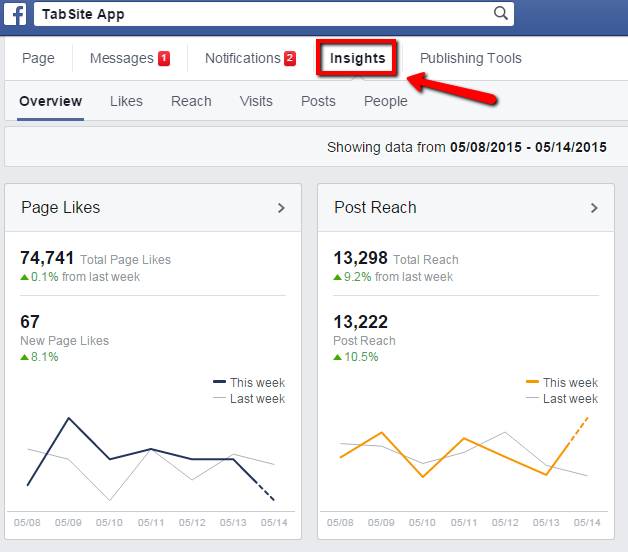Screen dimensions: 628x552
Task: Open the Reach sub-tab
Action: coord(191,101)
